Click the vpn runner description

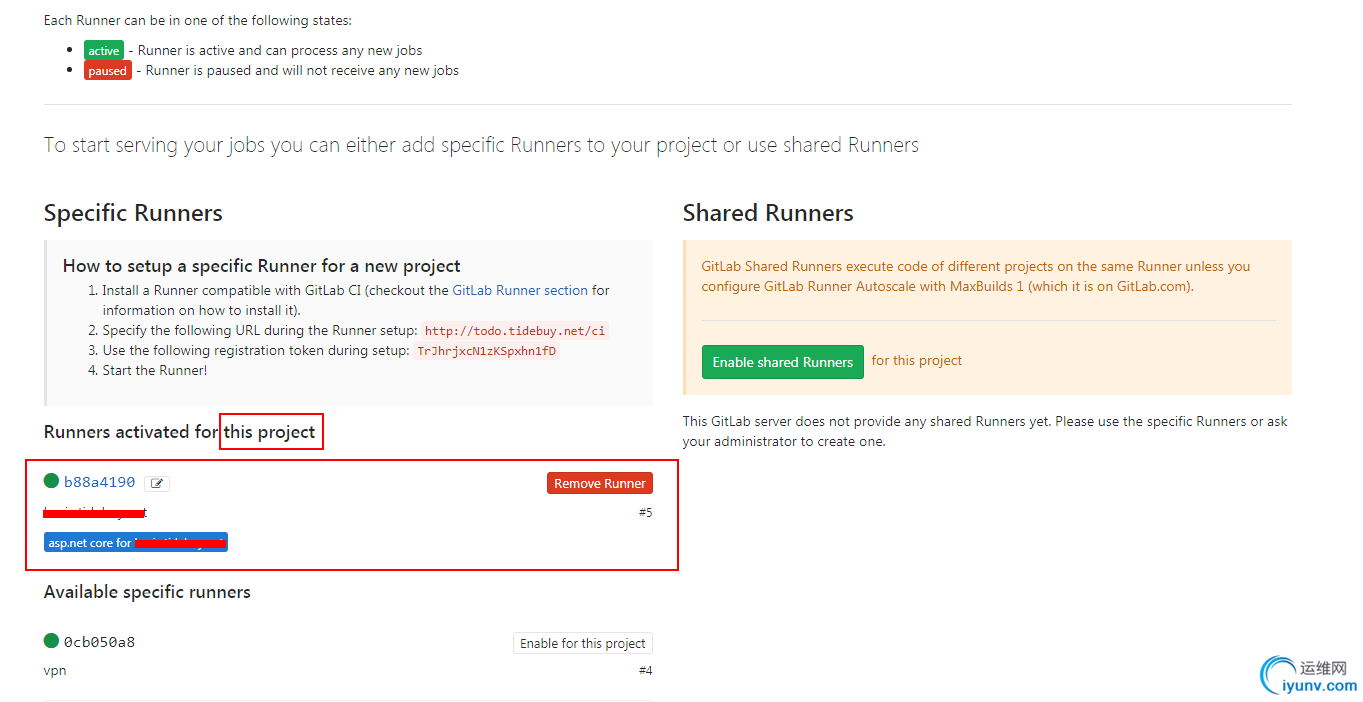[x=55, y=670]
